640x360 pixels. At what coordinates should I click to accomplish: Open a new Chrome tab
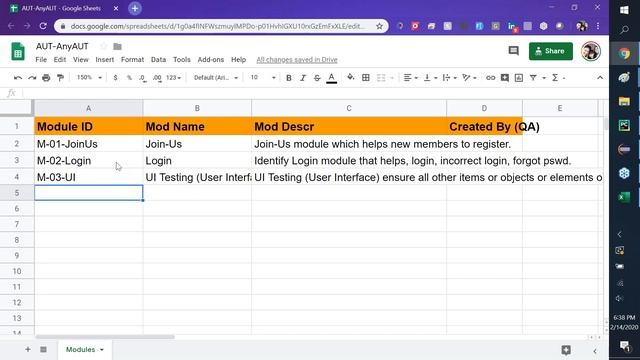[x=135, y=8]
